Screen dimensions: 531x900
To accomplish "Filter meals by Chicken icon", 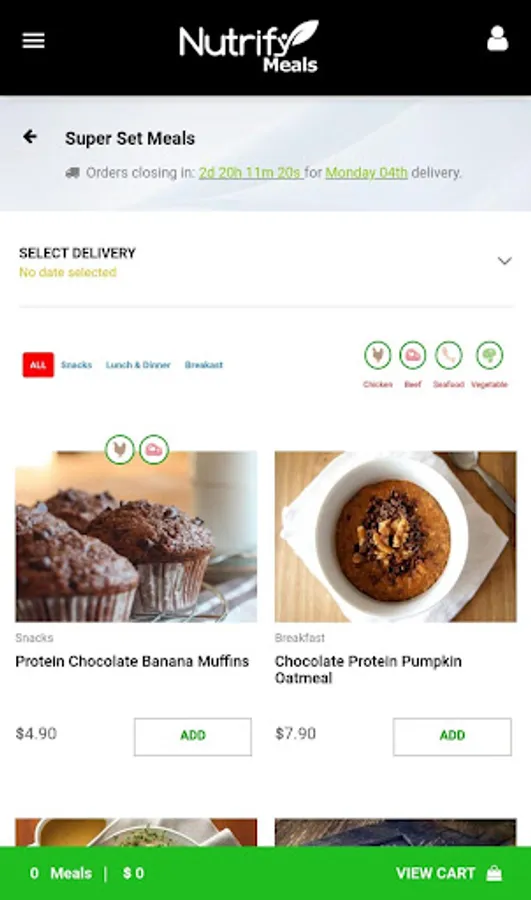I will 378,355.
